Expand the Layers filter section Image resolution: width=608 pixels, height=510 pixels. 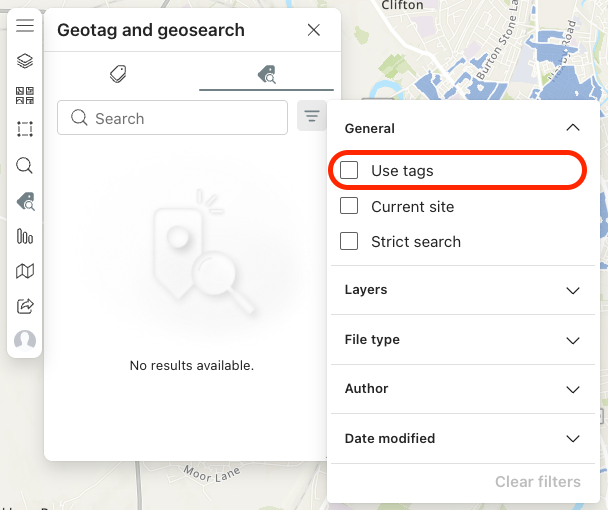point(572,290)
